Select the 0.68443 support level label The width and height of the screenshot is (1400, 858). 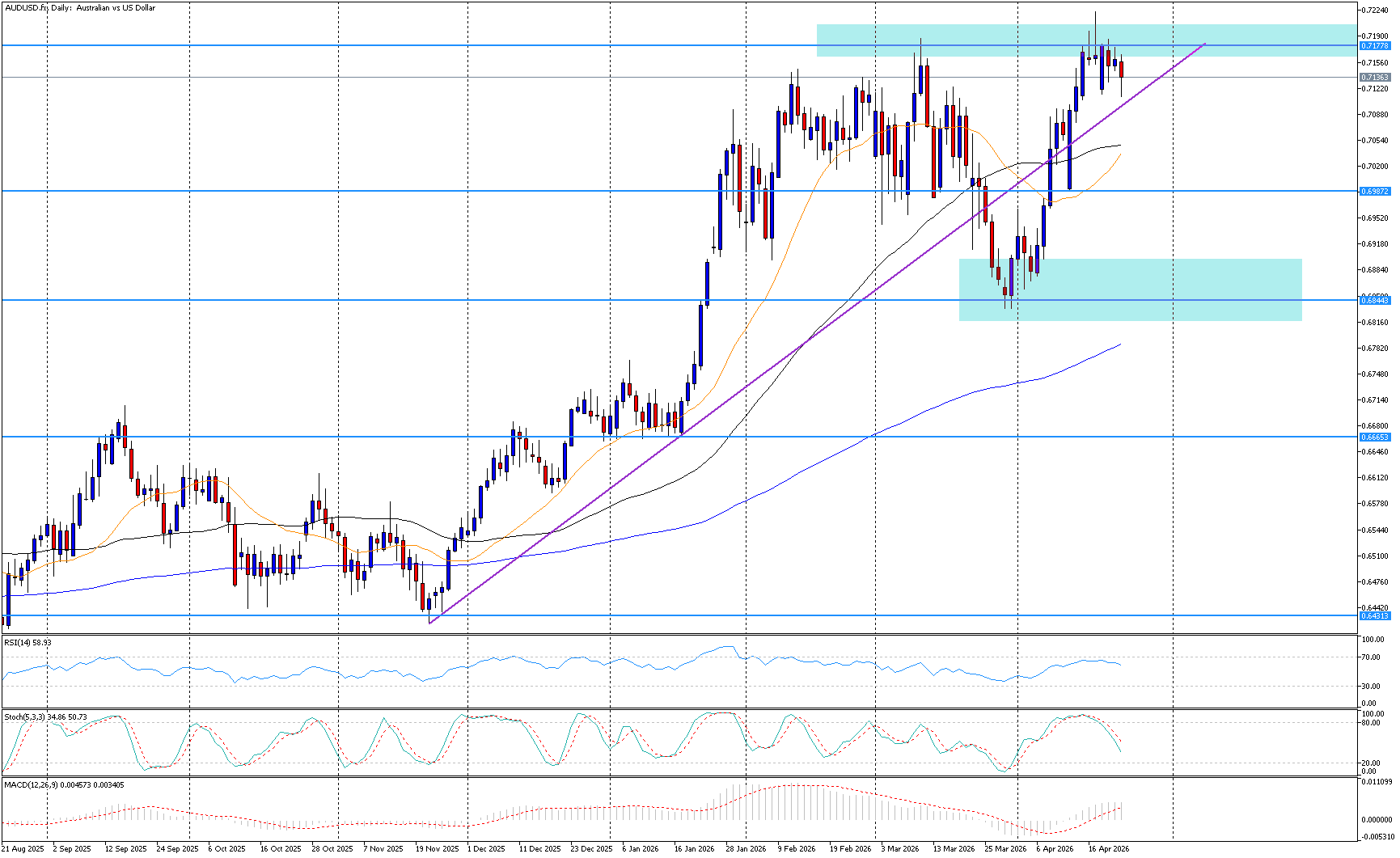point(1374,300)
